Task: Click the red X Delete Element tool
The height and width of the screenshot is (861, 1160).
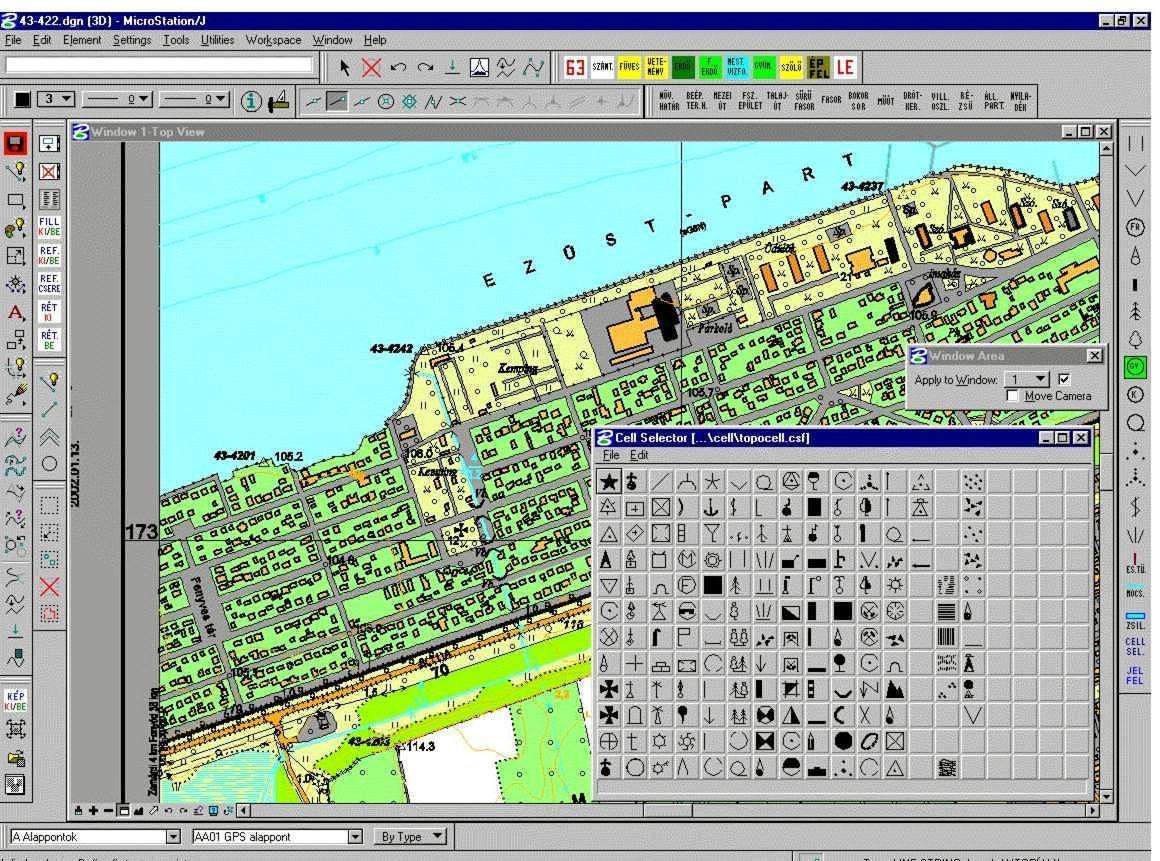Action: click(x=371, y=68)
